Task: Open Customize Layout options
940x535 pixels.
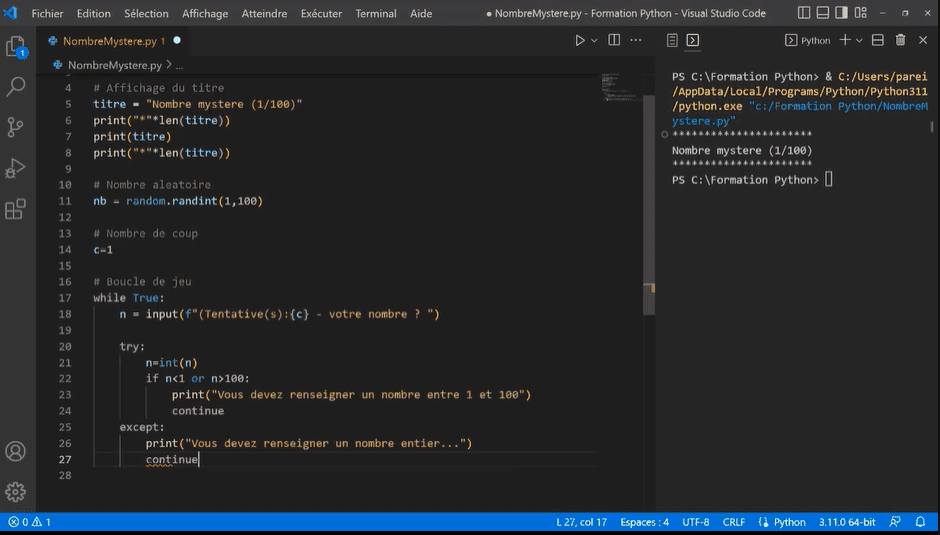Action: [x=860, y=13]
